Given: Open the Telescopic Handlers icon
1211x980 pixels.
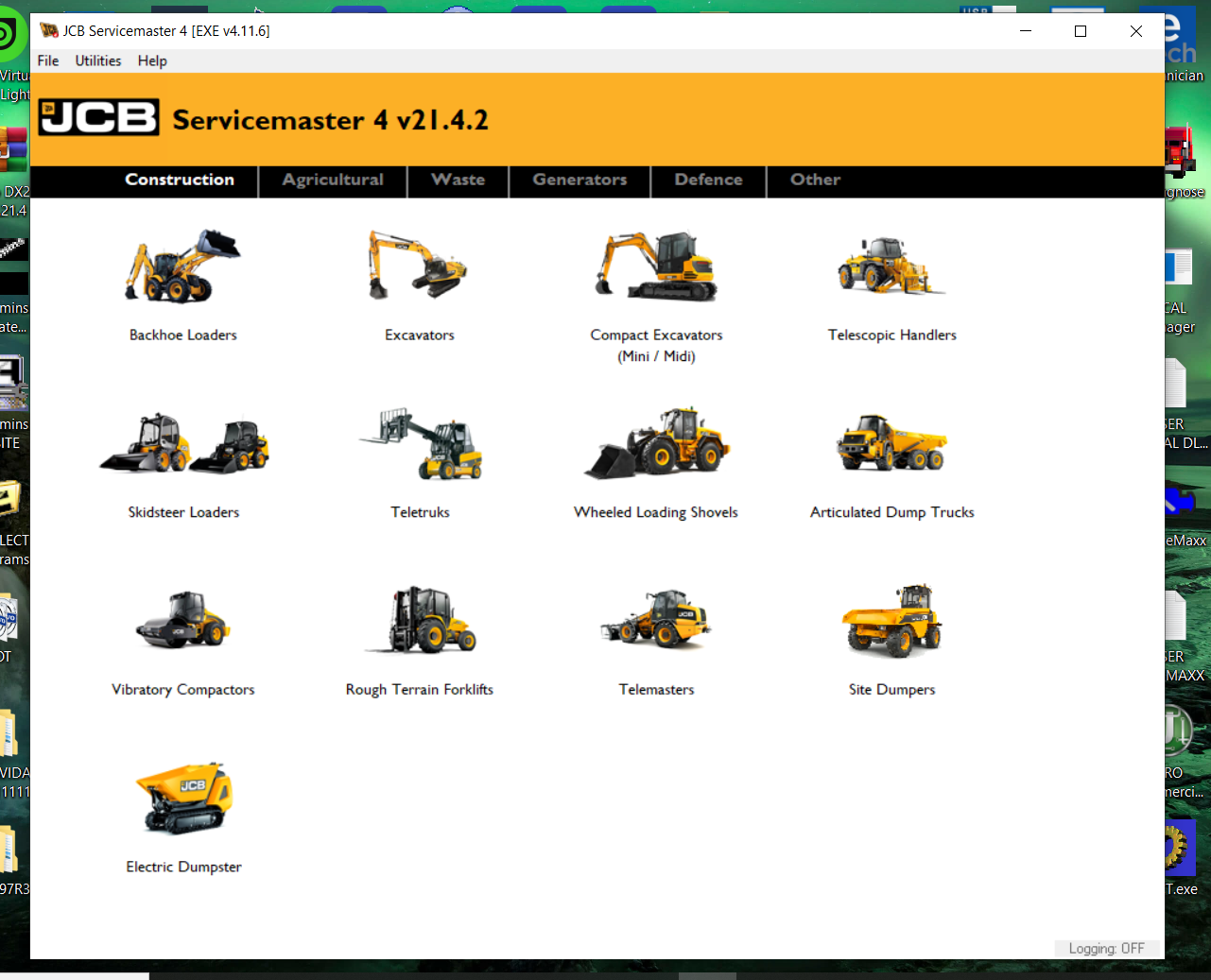Looking at the screenshot, I should 891,266.
